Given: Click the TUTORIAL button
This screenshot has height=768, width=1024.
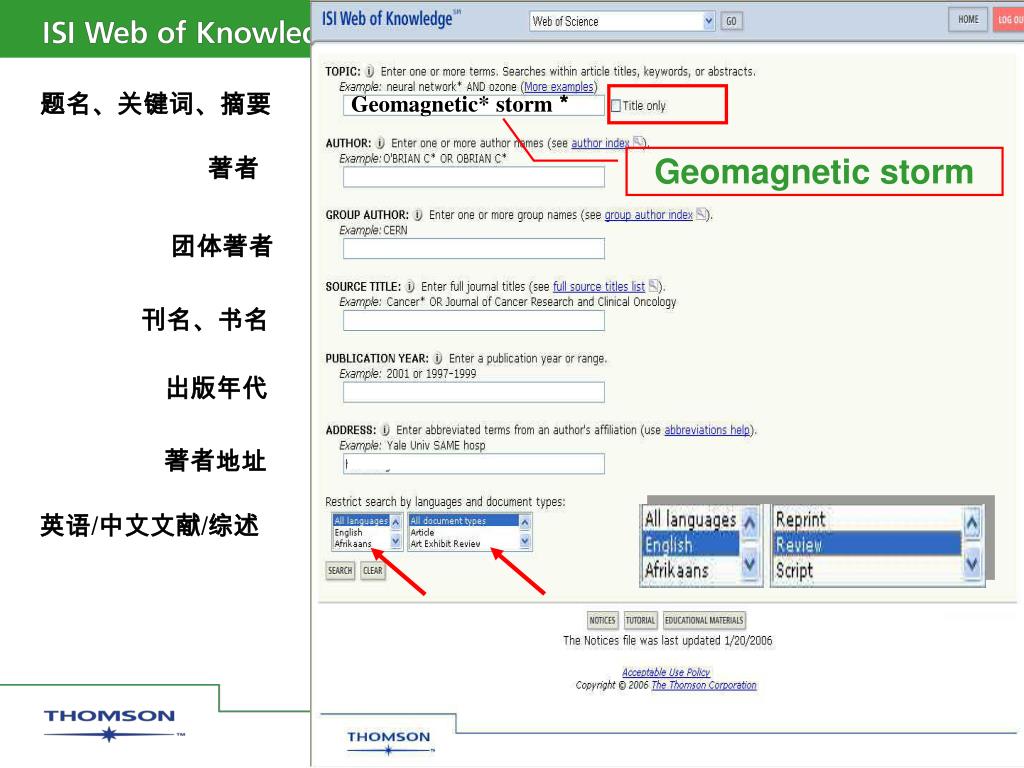Looking at the screenshot, I should (640, 620).
